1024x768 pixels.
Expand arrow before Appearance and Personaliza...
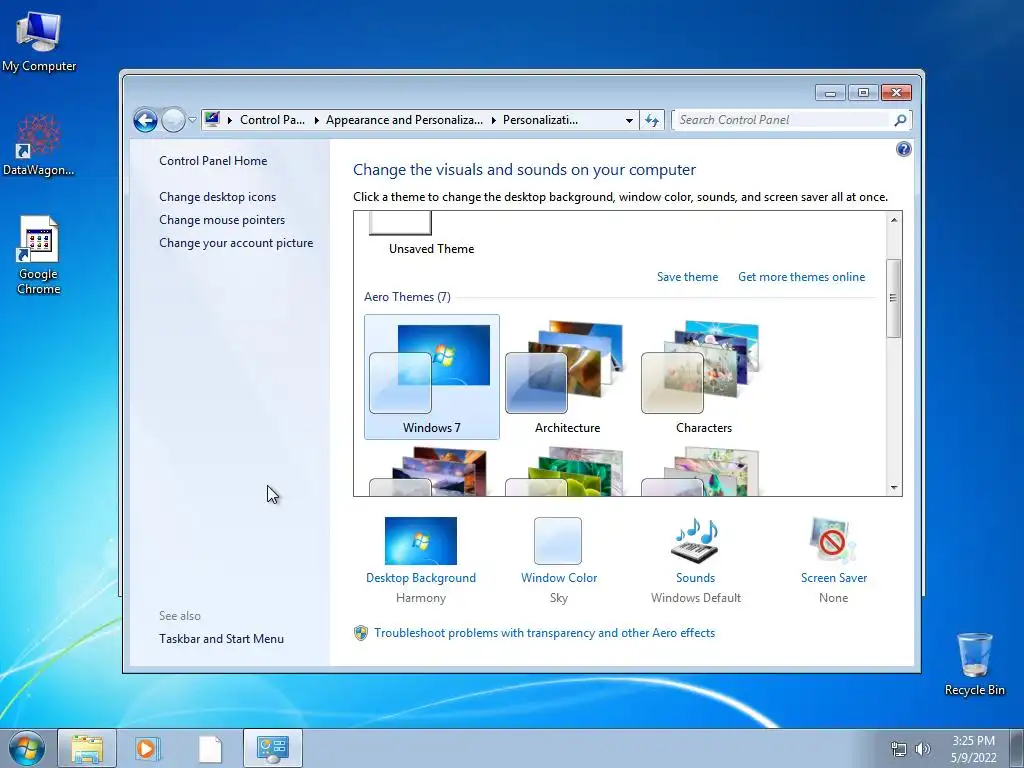[x=316, y=120]
